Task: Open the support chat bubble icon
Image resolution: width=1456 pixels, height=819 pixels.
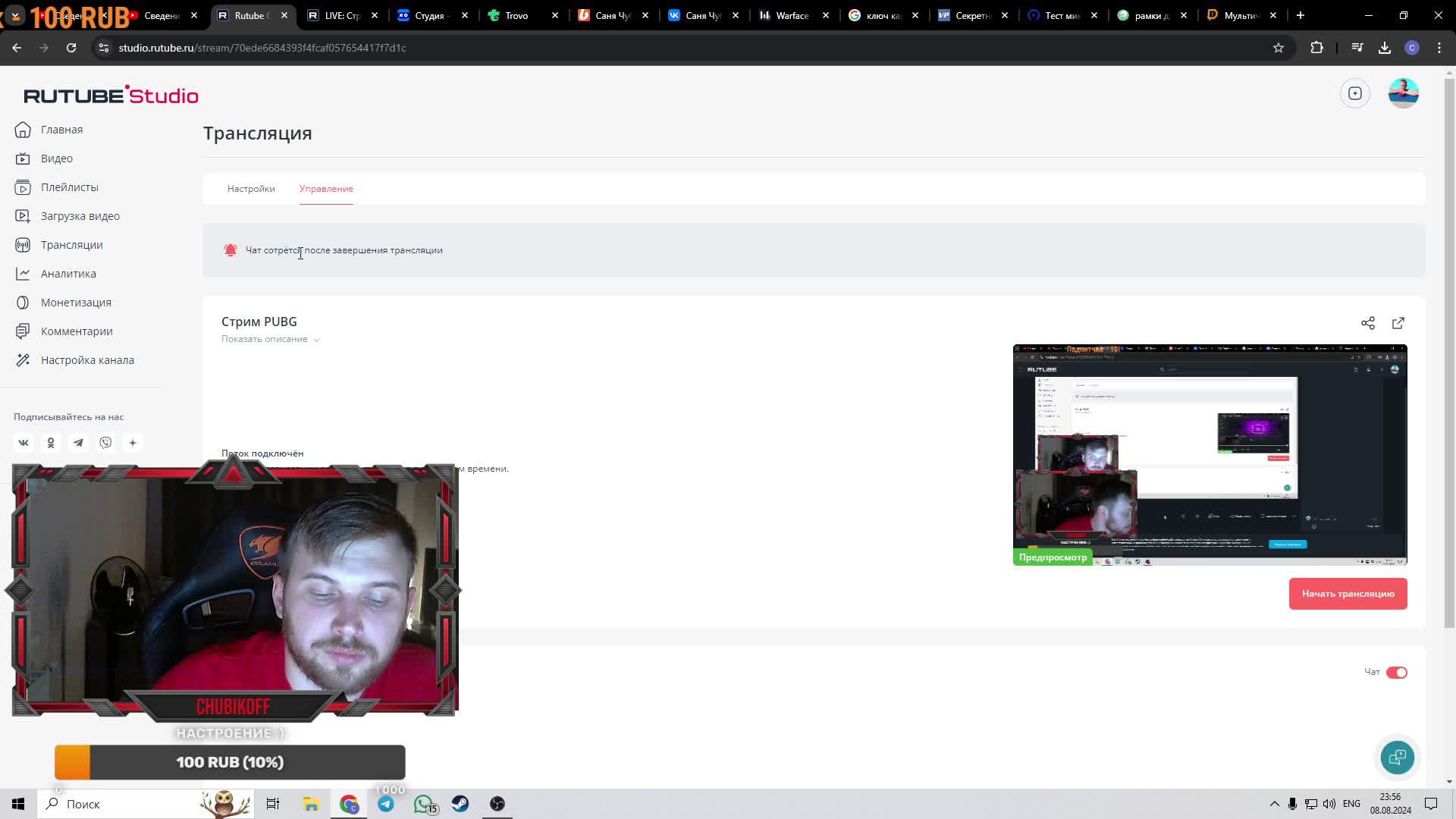Action: click(x=1397, y=757)
